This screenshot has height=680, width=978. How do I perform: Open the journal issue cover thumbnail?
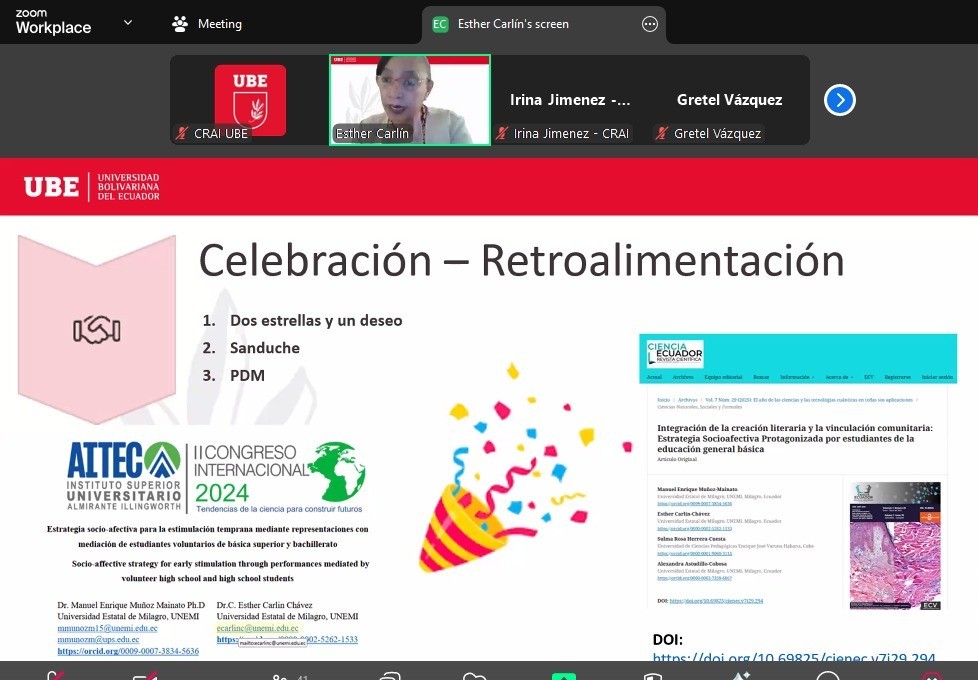[x=894, y=545]
